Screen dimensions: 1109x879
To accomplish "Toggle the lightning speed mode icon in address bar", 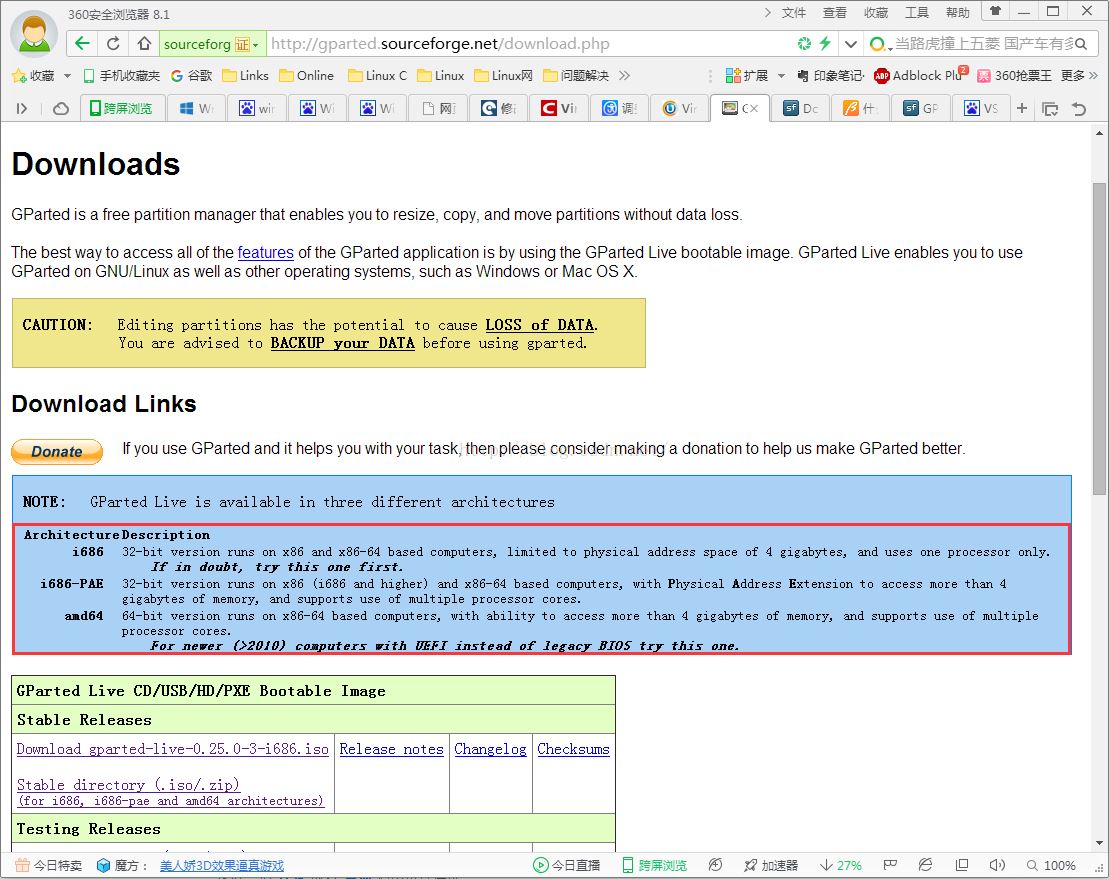I will pos(825,44).
